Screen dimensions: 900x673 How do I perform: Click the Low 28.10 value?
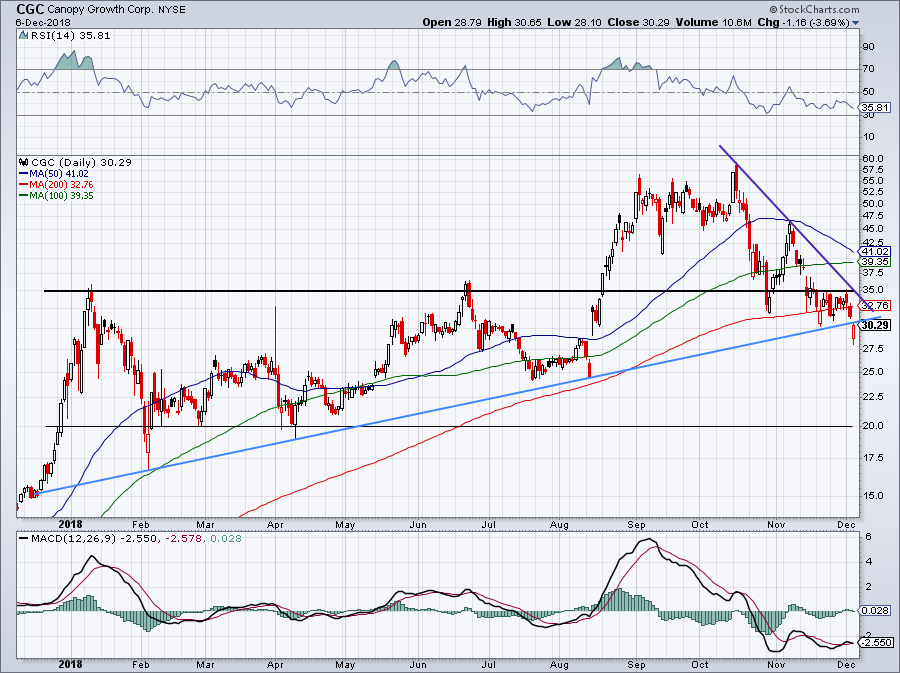coord(573,22)
